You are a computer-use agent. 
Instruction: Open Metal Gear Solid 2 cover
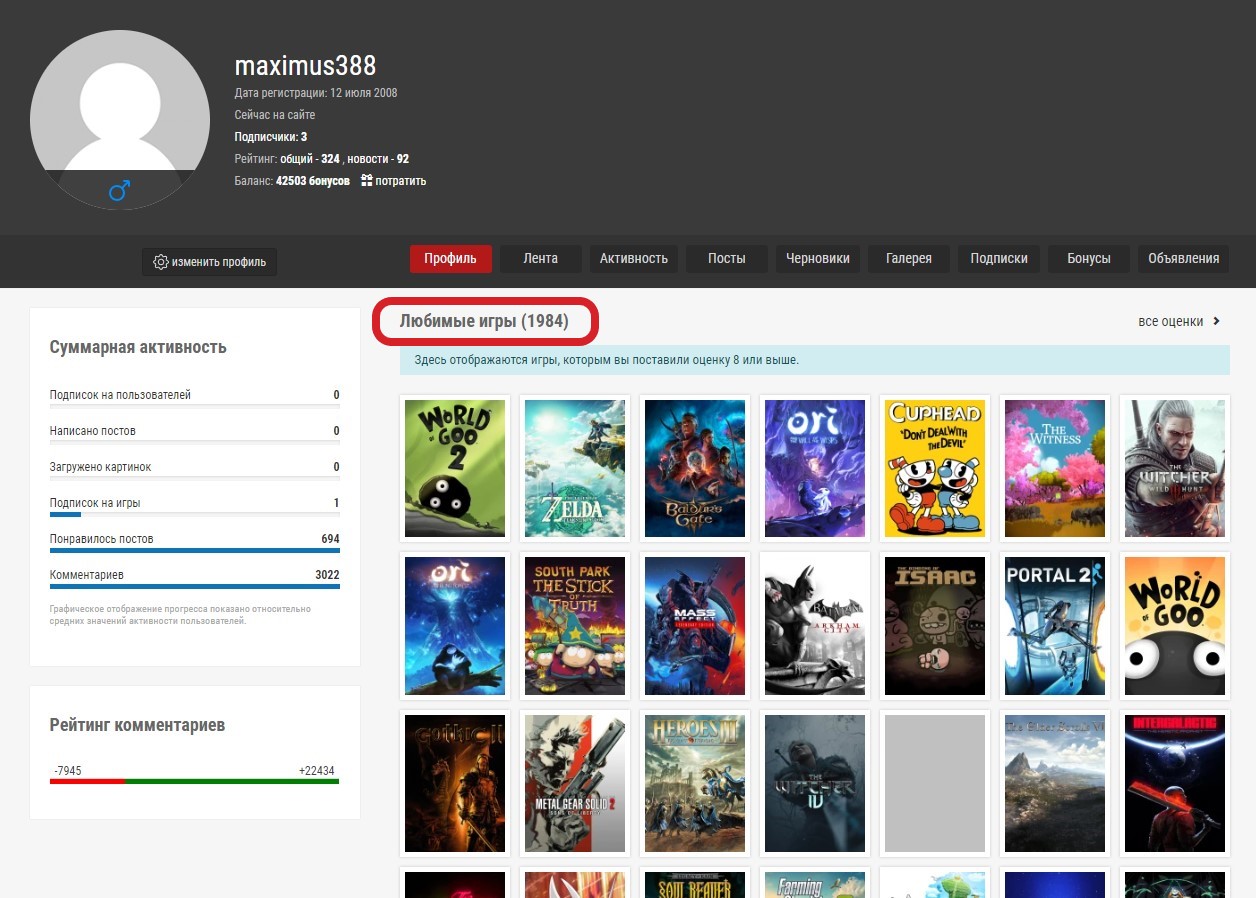pos(575,783)
